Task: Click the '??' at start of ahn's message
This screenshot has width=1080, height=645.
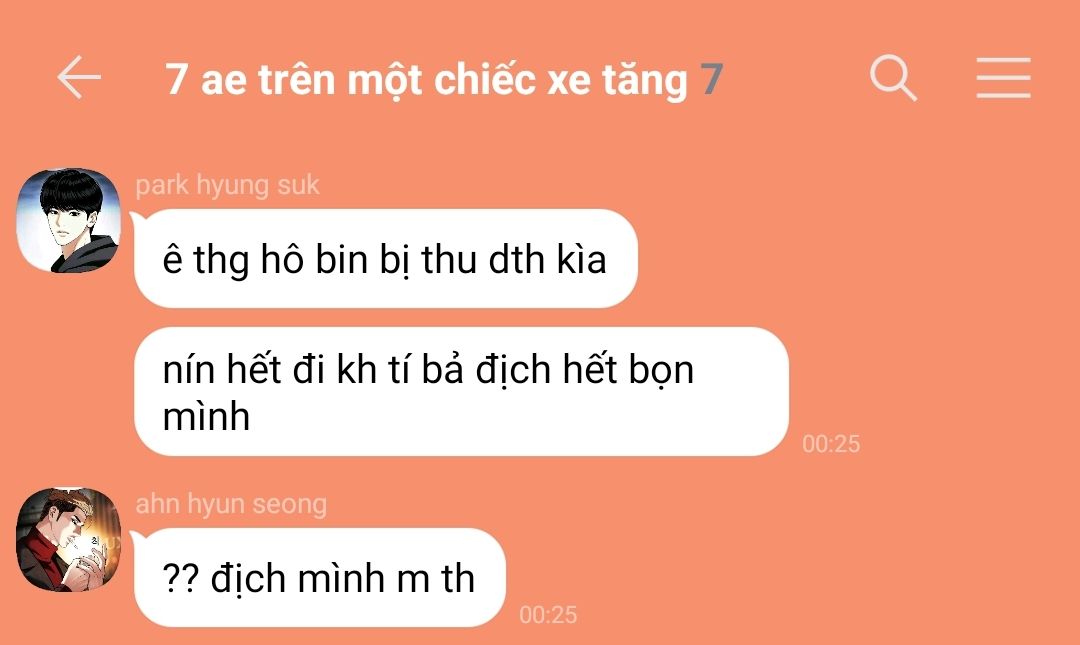Action: 180,579
